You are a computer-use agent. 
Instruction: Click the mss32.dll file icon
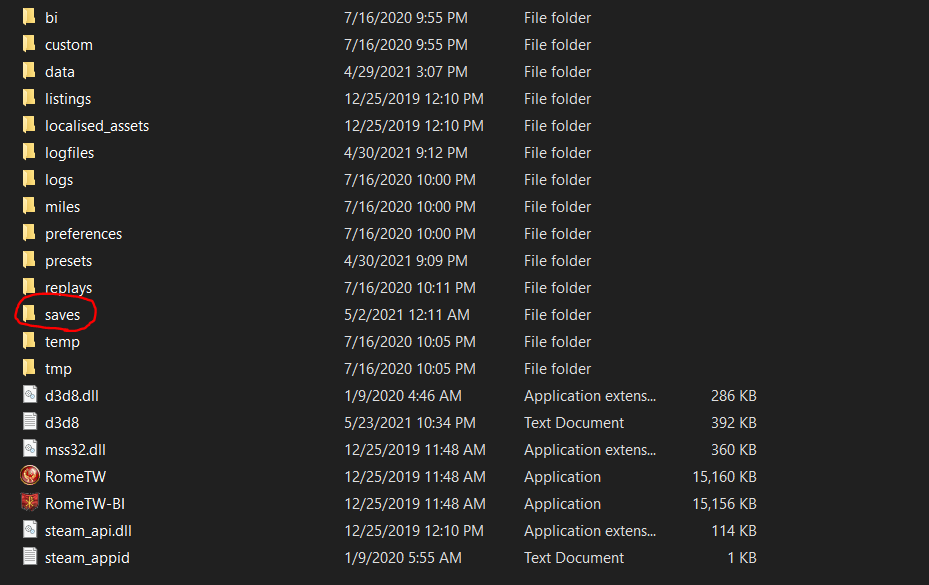point(29,450)
